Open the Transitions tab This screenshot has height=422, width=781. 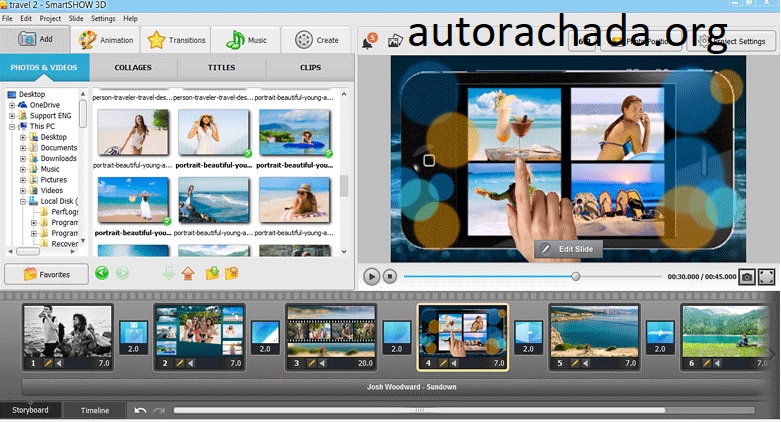coord(176,40)
